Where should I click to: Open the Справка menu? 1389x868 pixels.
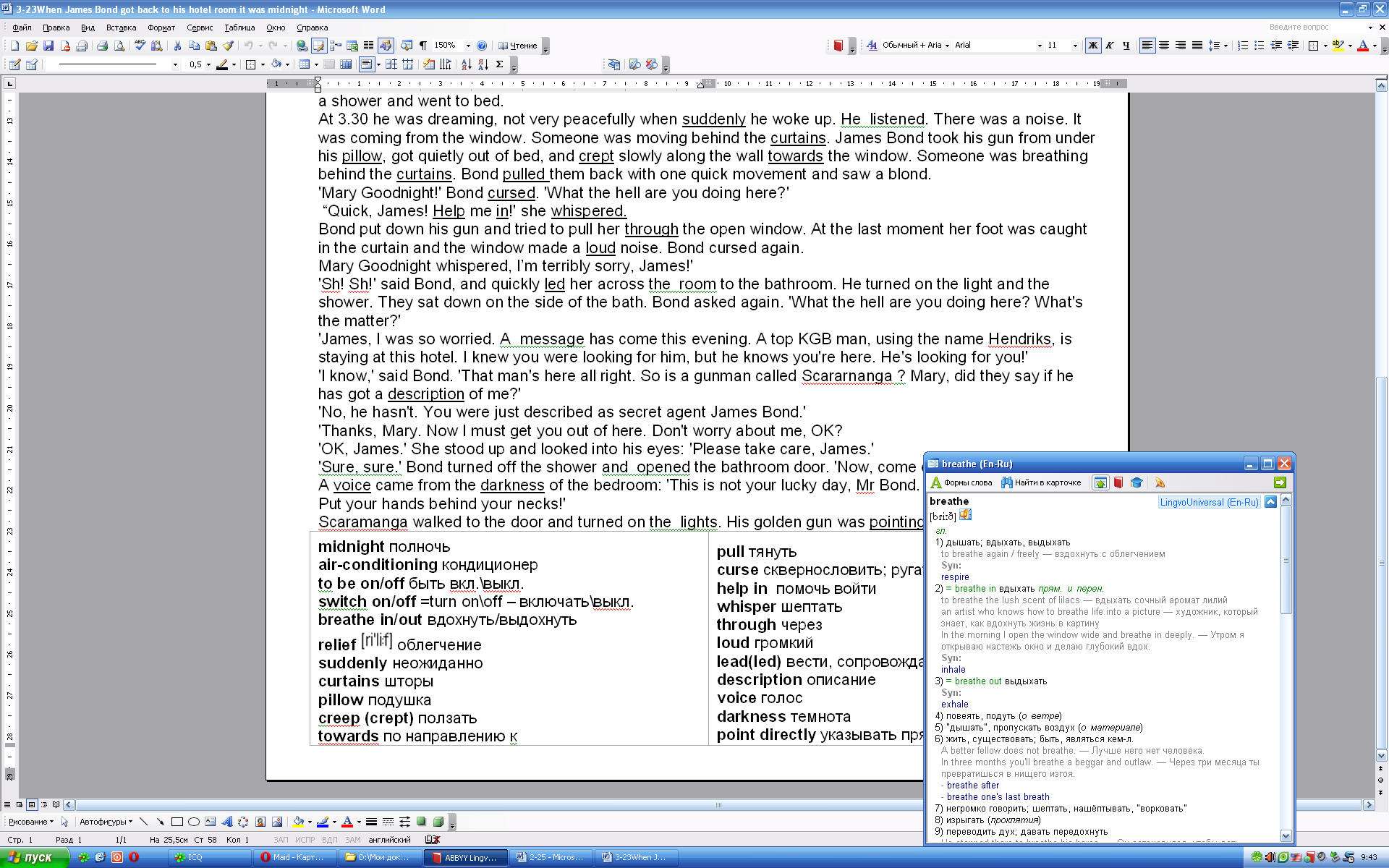(312, 27)
